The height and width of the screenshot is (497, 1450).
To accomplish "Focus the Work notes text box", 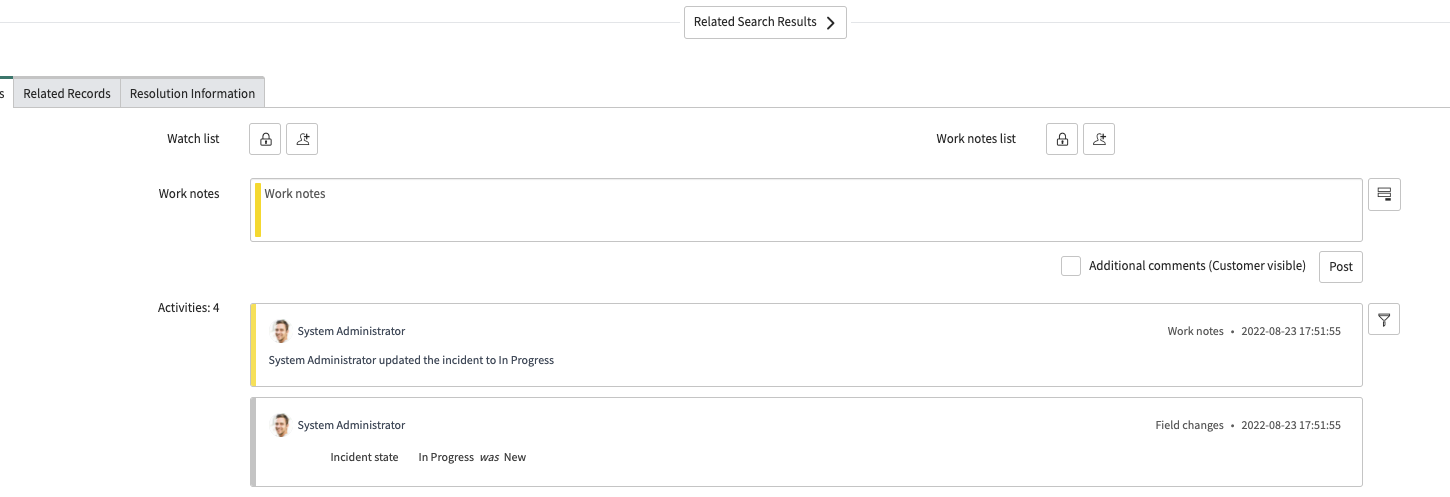I will point(805,210).
